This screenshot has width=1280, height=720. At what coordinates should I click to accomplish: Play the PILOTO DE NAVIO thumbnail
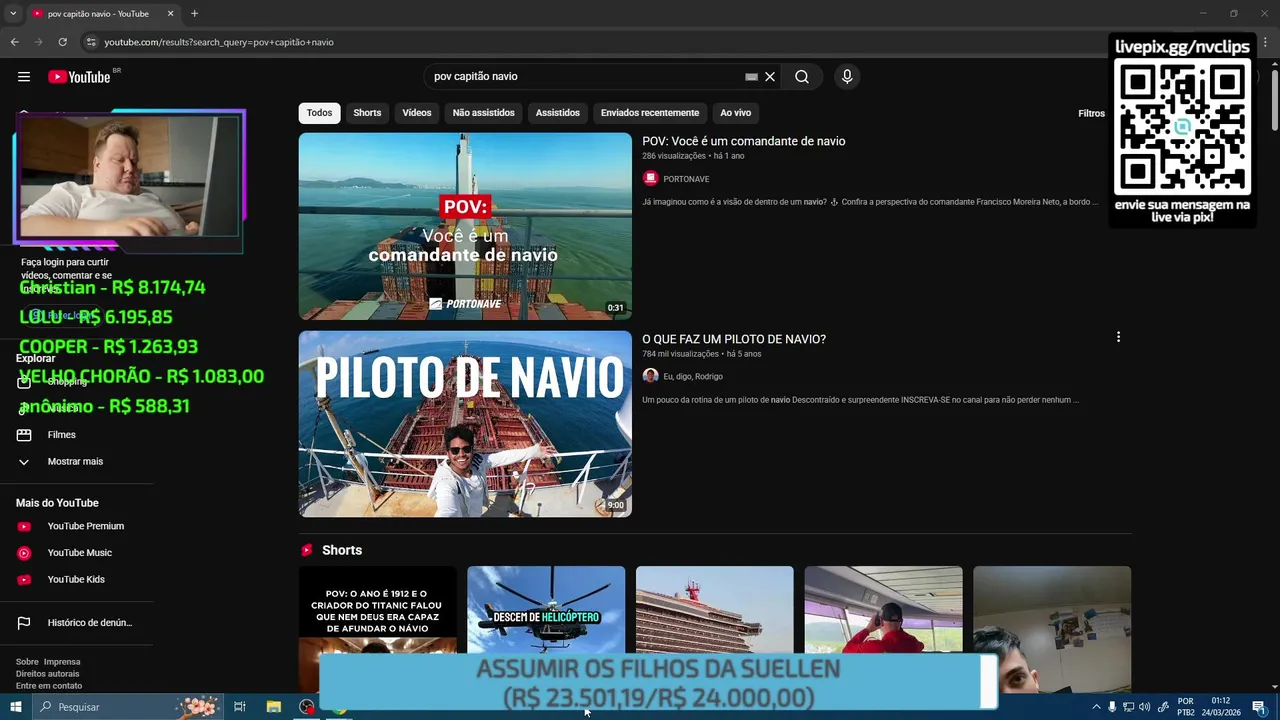pyautogui.click(x=465, y=424)
